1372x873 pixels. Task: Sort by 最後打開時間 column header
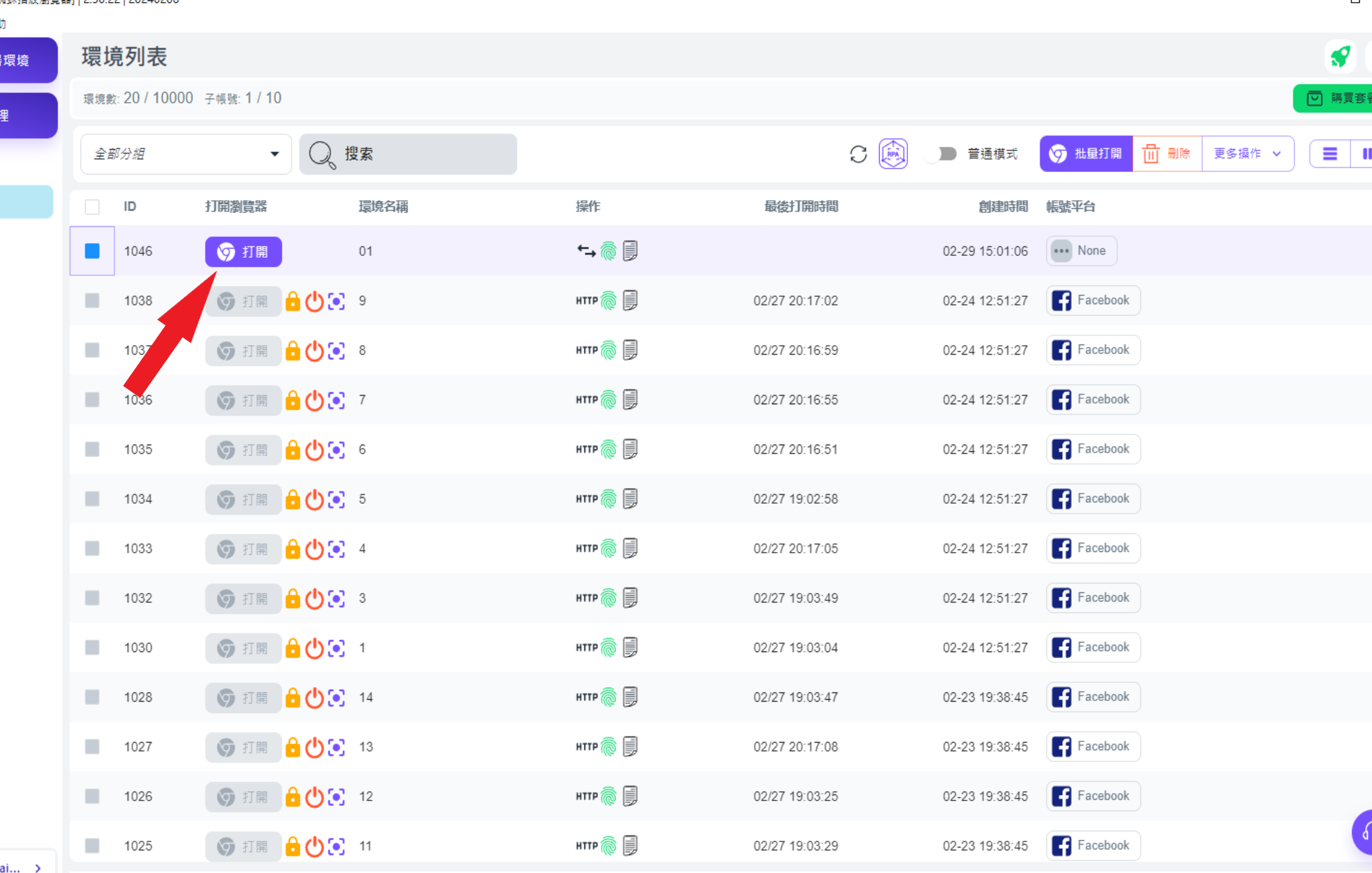[x=801, y=207]
